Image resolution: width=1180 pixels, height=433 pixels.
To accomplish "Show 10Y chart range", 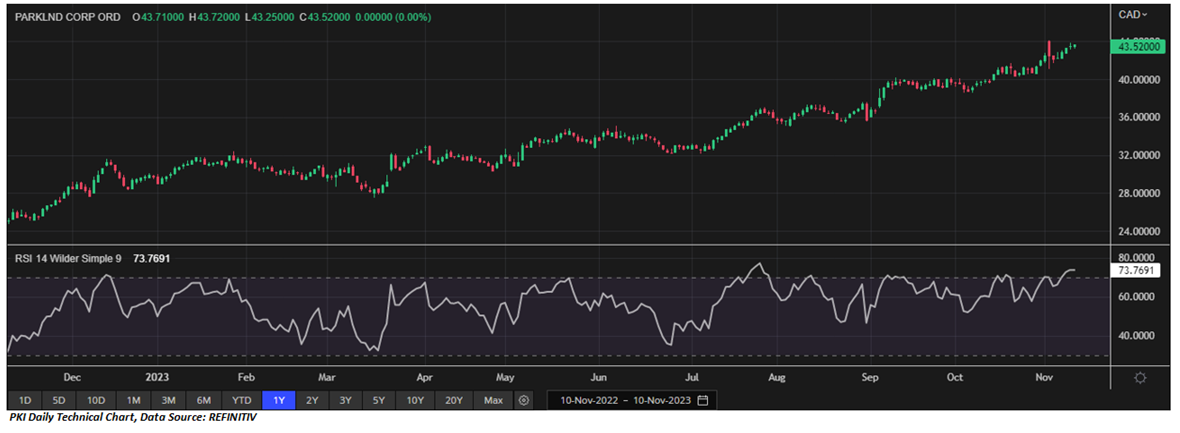I will click(x=415, y=400).
